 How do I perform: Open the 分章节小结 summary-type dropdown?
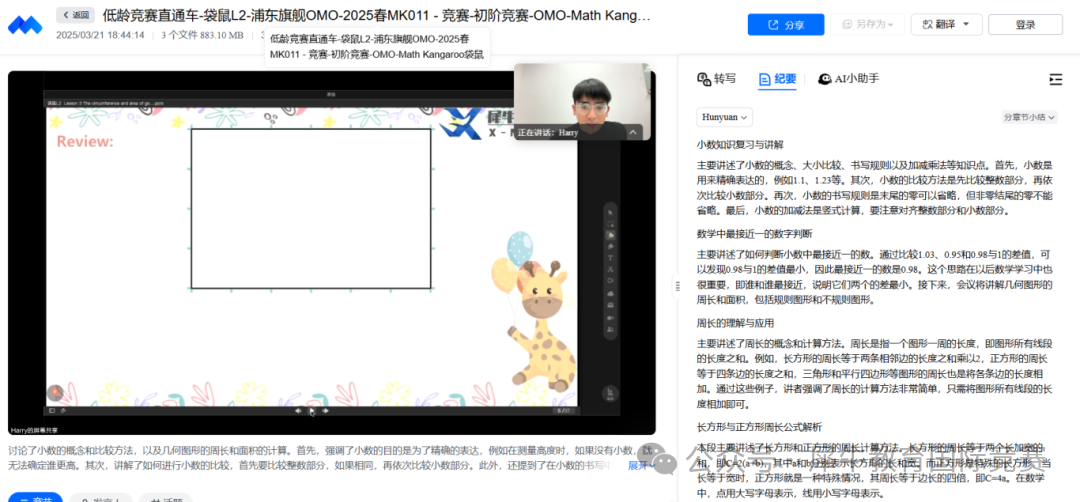pyautogui.click(x=1029, y=118)
